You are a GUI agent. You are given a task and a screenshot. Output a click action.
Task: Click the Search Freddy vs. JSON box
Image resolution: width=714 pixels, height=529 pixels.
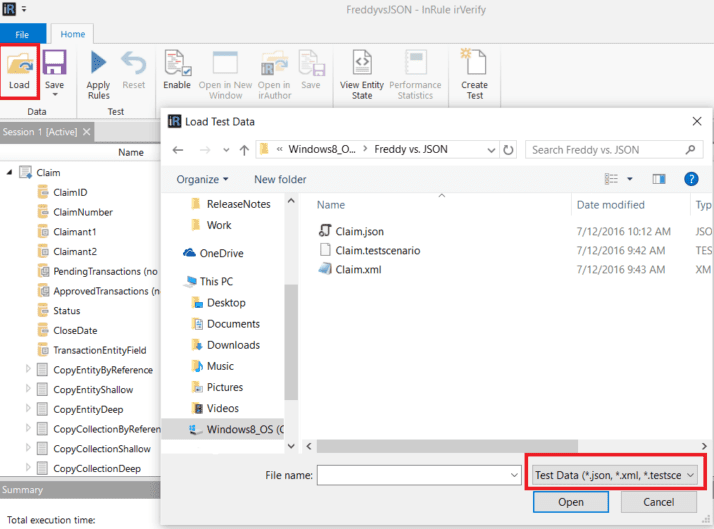point(614,150)
